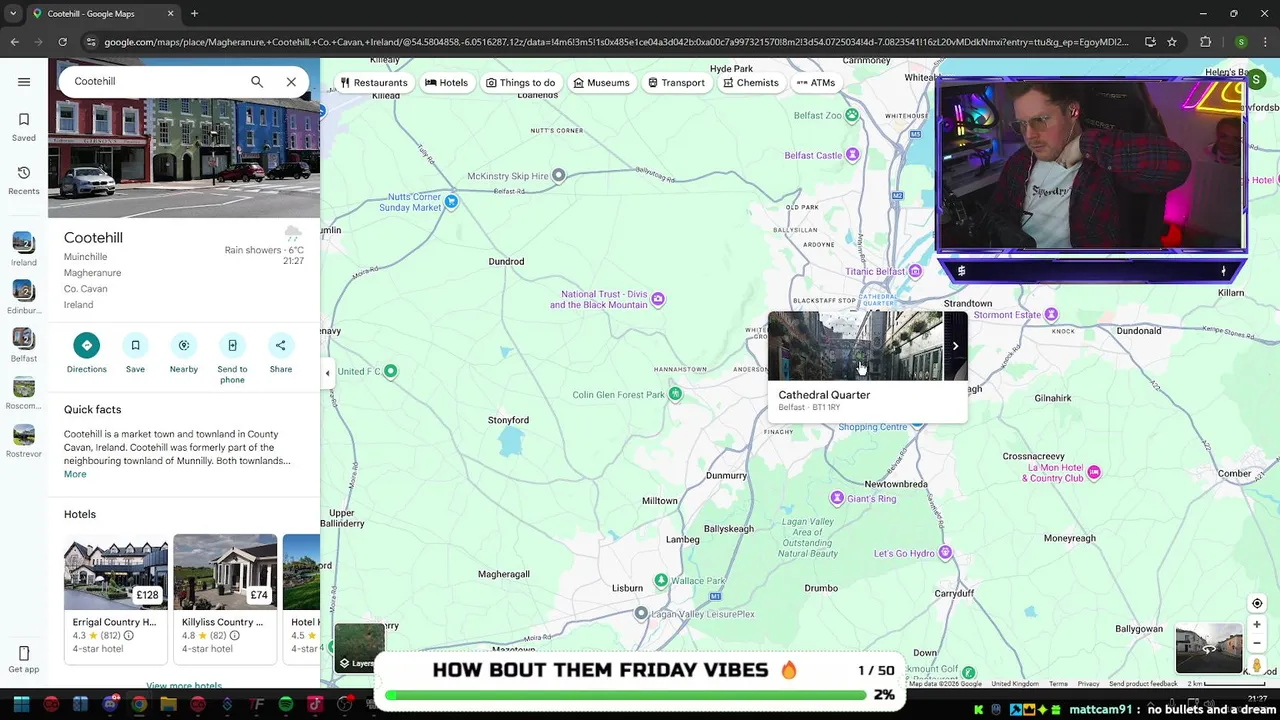Viewport: 1280px width, 720px height.
Task: Click the search magnifier icon
Action: [257, 82]
